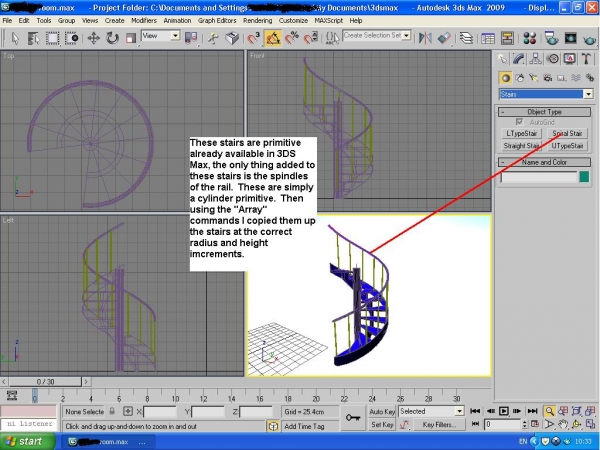Click the LTypeStair button
This screenshot has height=450, width=600.
[522, 134]
